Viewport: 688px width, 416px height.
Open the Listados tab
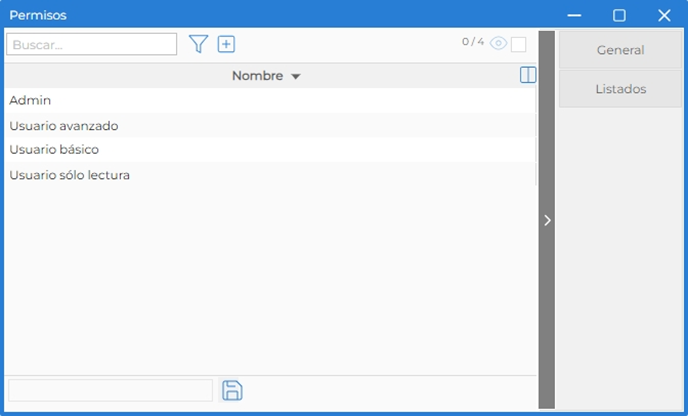(x=620, y=89)
